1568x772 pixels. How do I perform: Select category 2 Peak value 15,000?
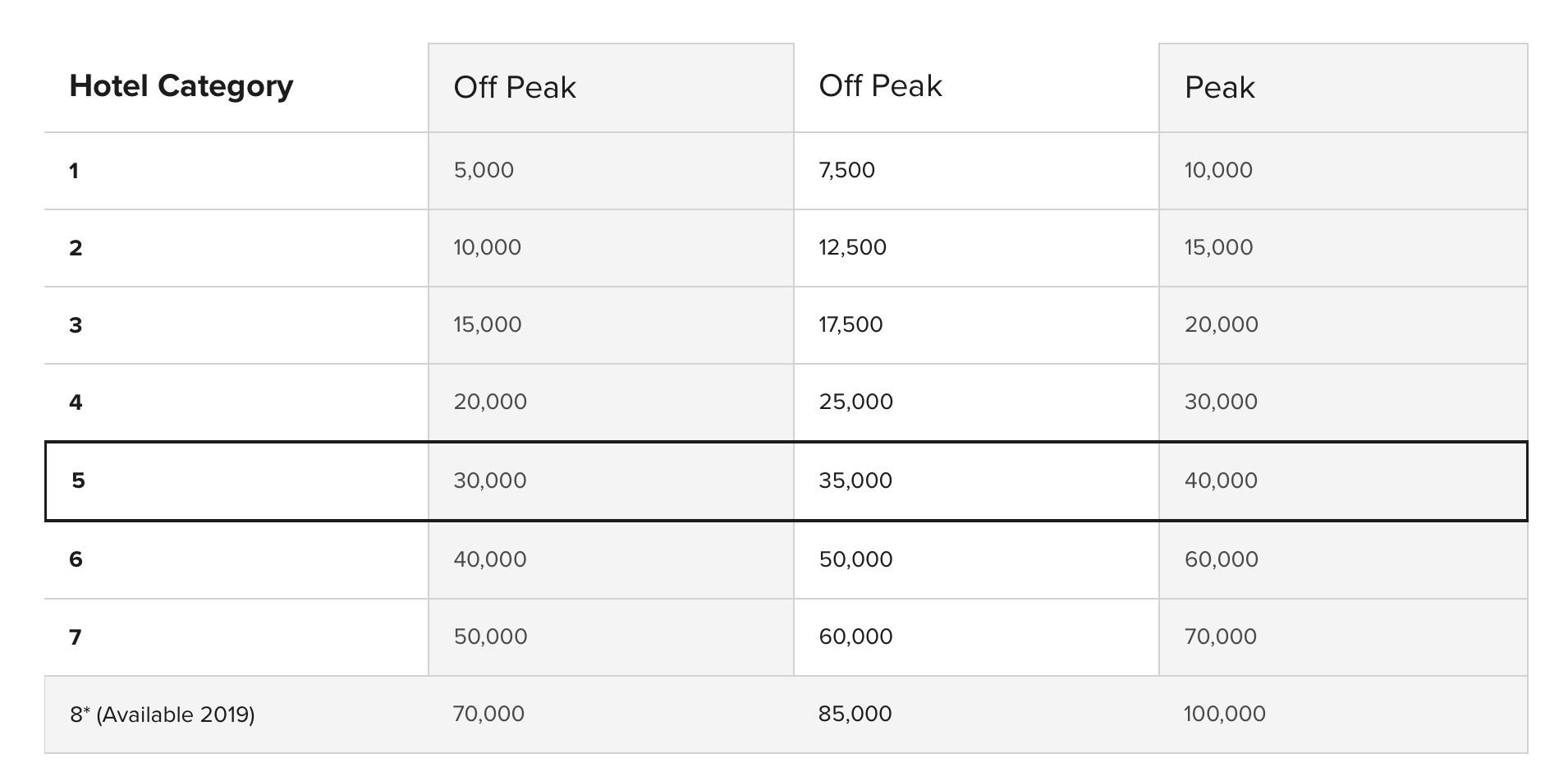pos(1218,247)
